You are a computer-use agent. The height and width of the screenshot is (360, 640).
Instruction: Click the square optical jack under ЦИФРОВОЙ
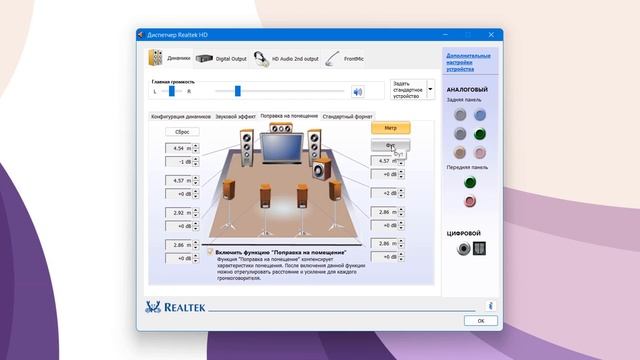point(479,248)
